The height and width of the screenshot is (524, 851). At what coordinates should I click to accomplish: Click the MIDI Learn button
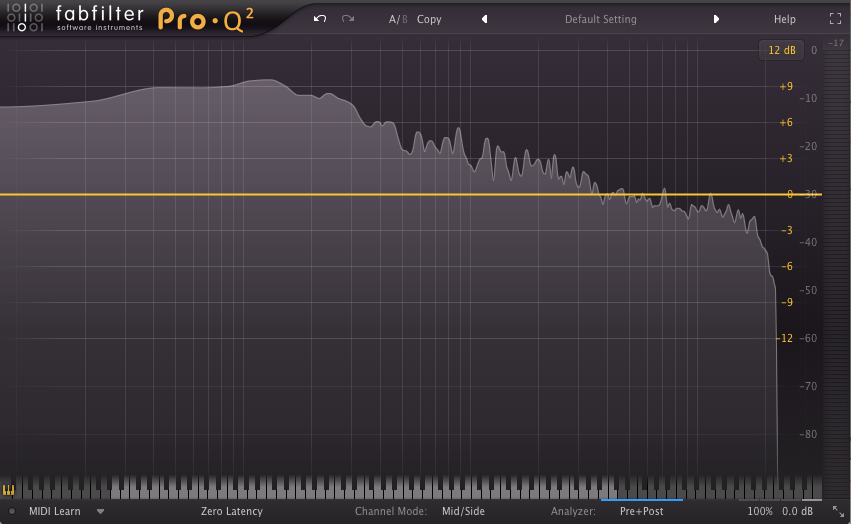[55, 511]
